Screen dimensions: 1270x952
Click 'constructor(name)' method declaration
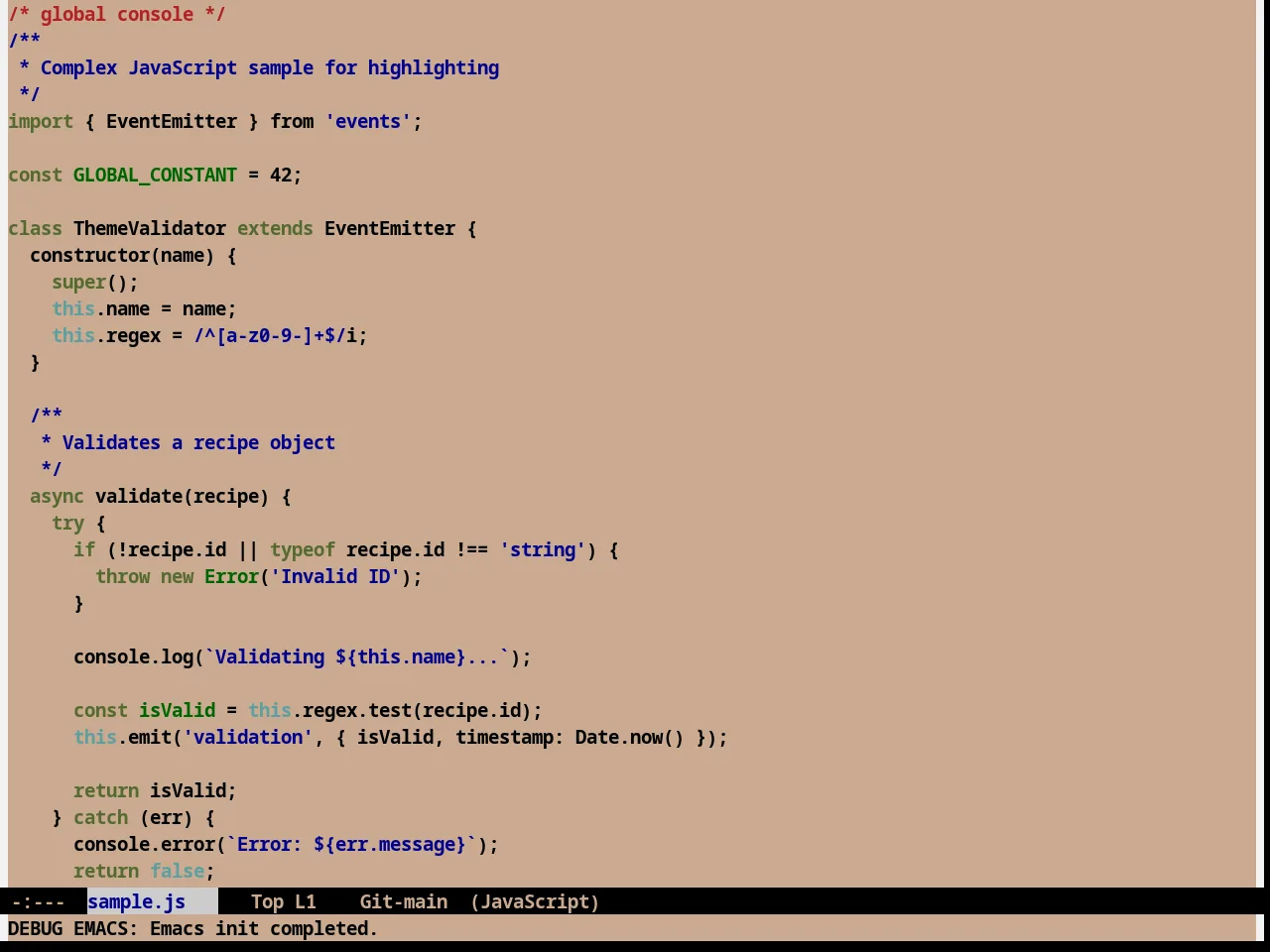pos(122,255)
